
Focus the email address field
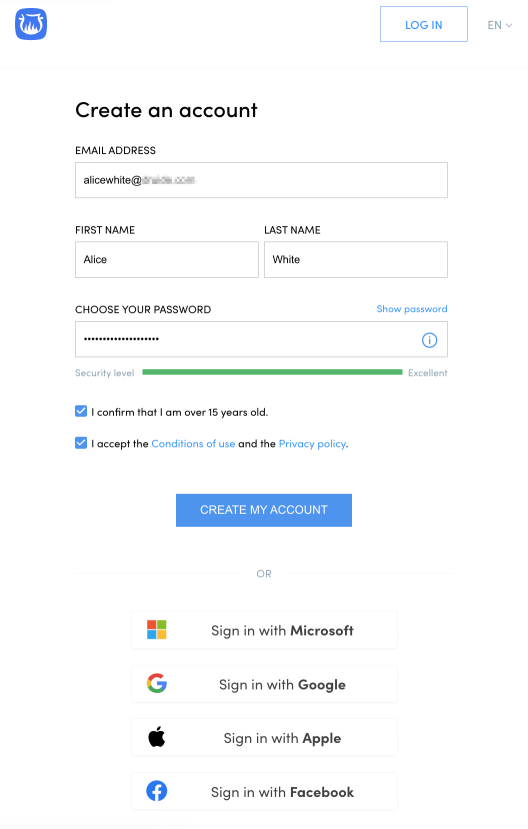point(261,180)
